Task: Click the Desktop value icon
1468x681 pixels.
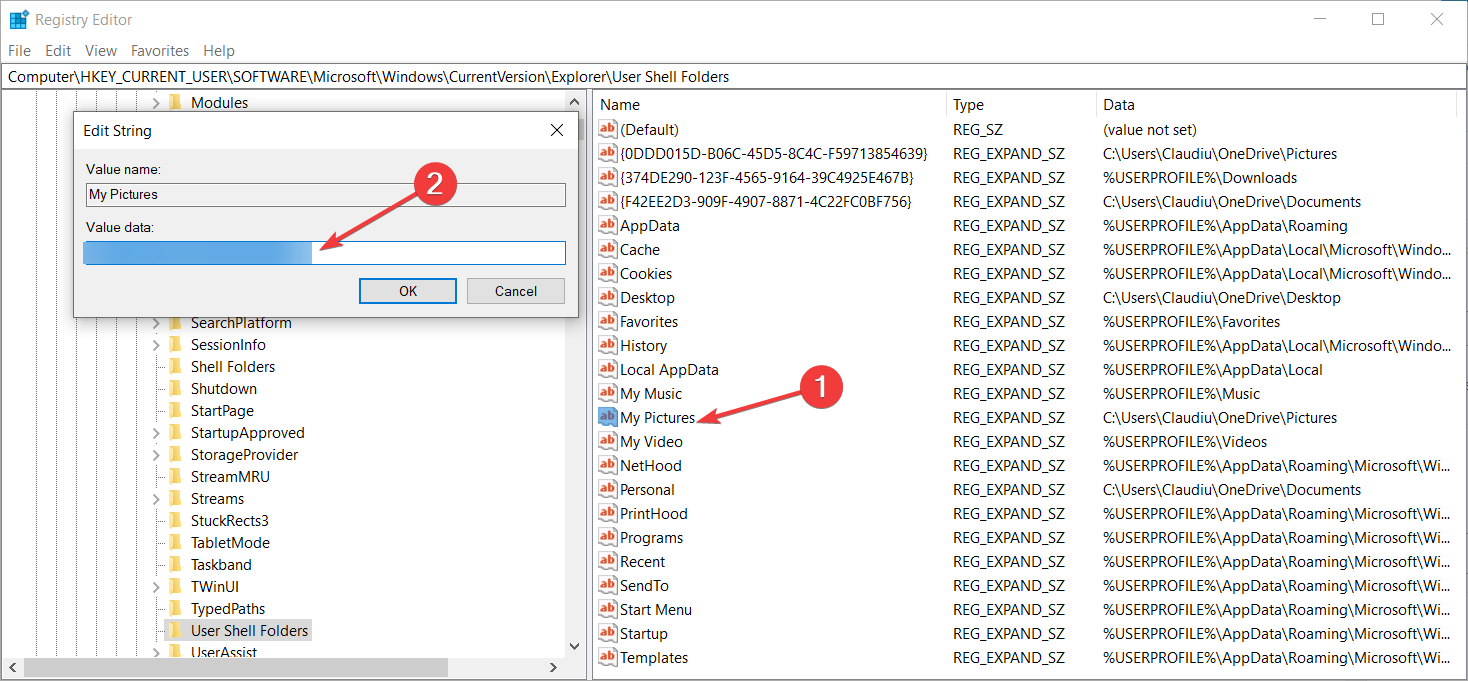Action: click(x=608, y=297)
